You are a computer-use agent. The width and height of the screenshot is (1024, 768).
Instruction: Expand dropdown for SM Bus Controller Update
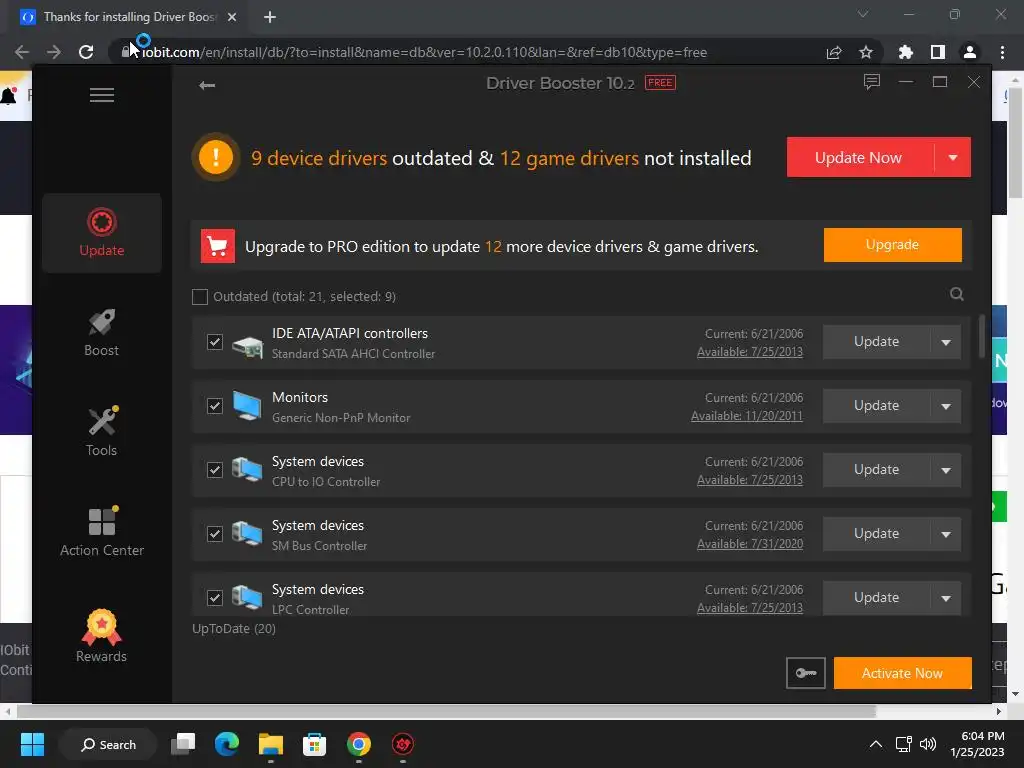coord(946,534)
